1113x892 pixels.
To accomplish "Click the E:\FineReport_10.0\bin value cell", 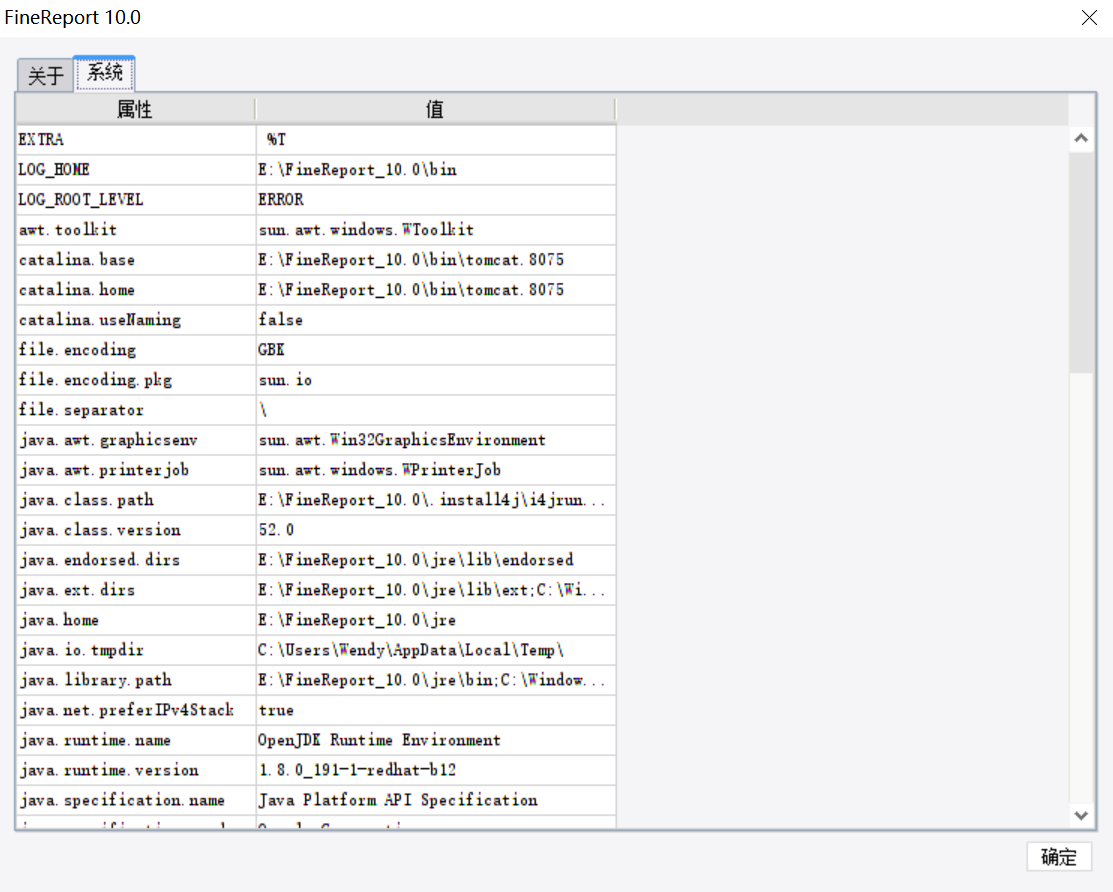I will (436, 170).
